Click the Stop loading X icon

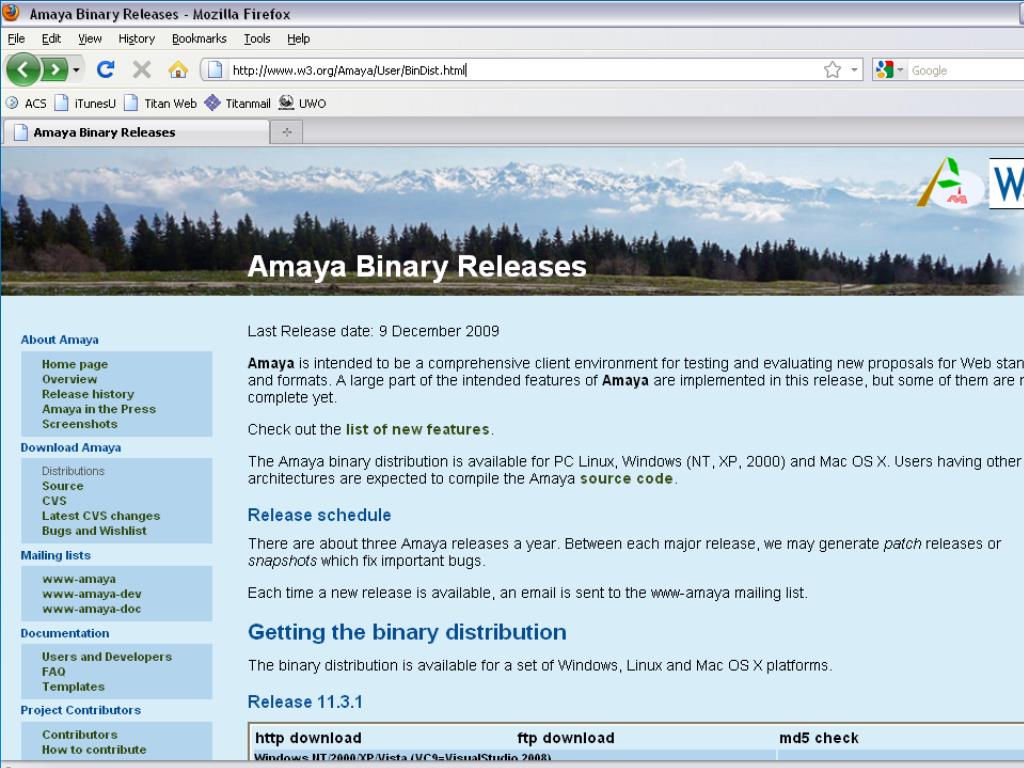click(x=142, y=69)
